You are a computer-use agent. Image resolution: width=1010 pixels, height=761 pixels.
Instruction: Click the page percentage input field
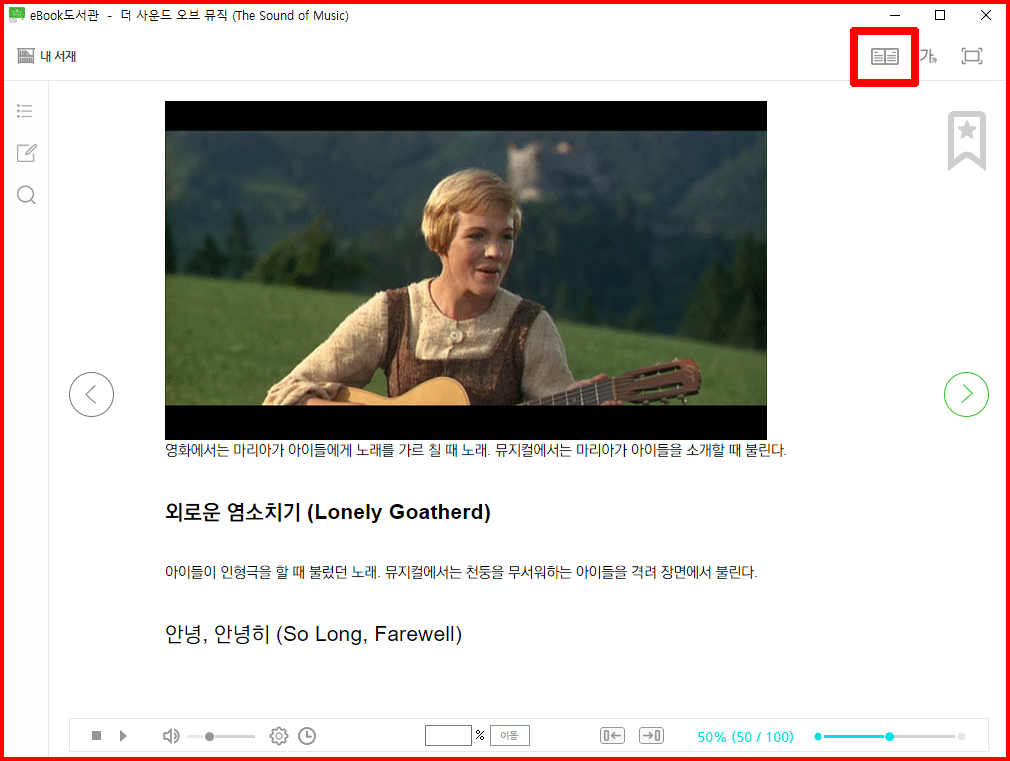(x=448, y=735)
